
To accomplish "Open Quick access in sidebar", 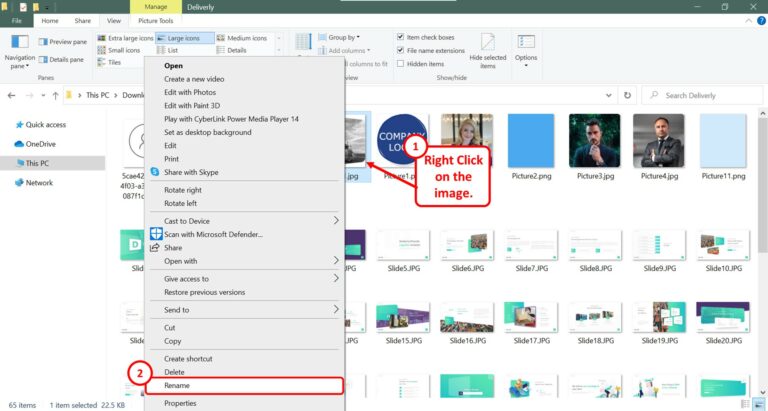I will pos(40,124).
